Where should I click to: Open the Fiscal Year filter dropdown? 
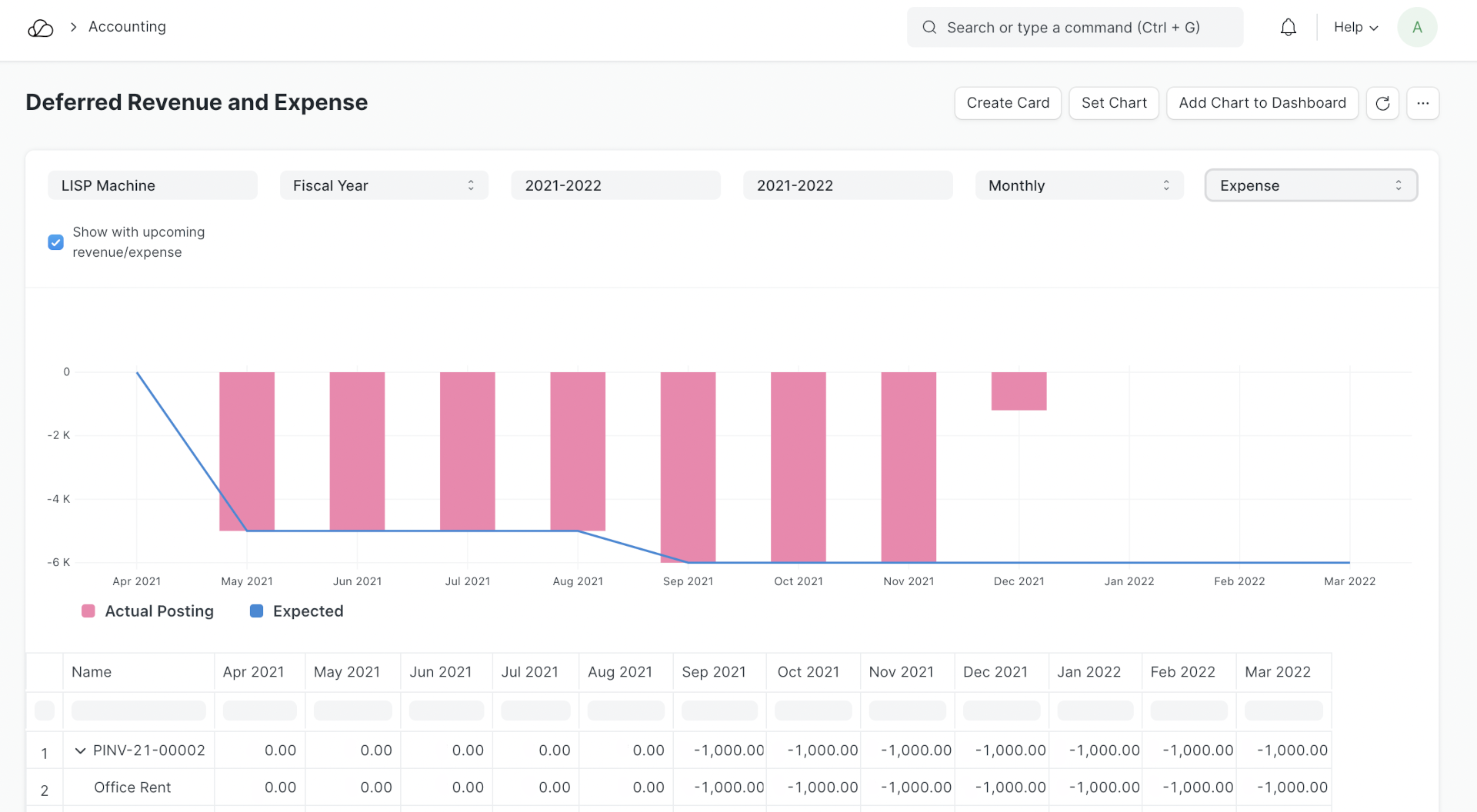coord(384,185)
